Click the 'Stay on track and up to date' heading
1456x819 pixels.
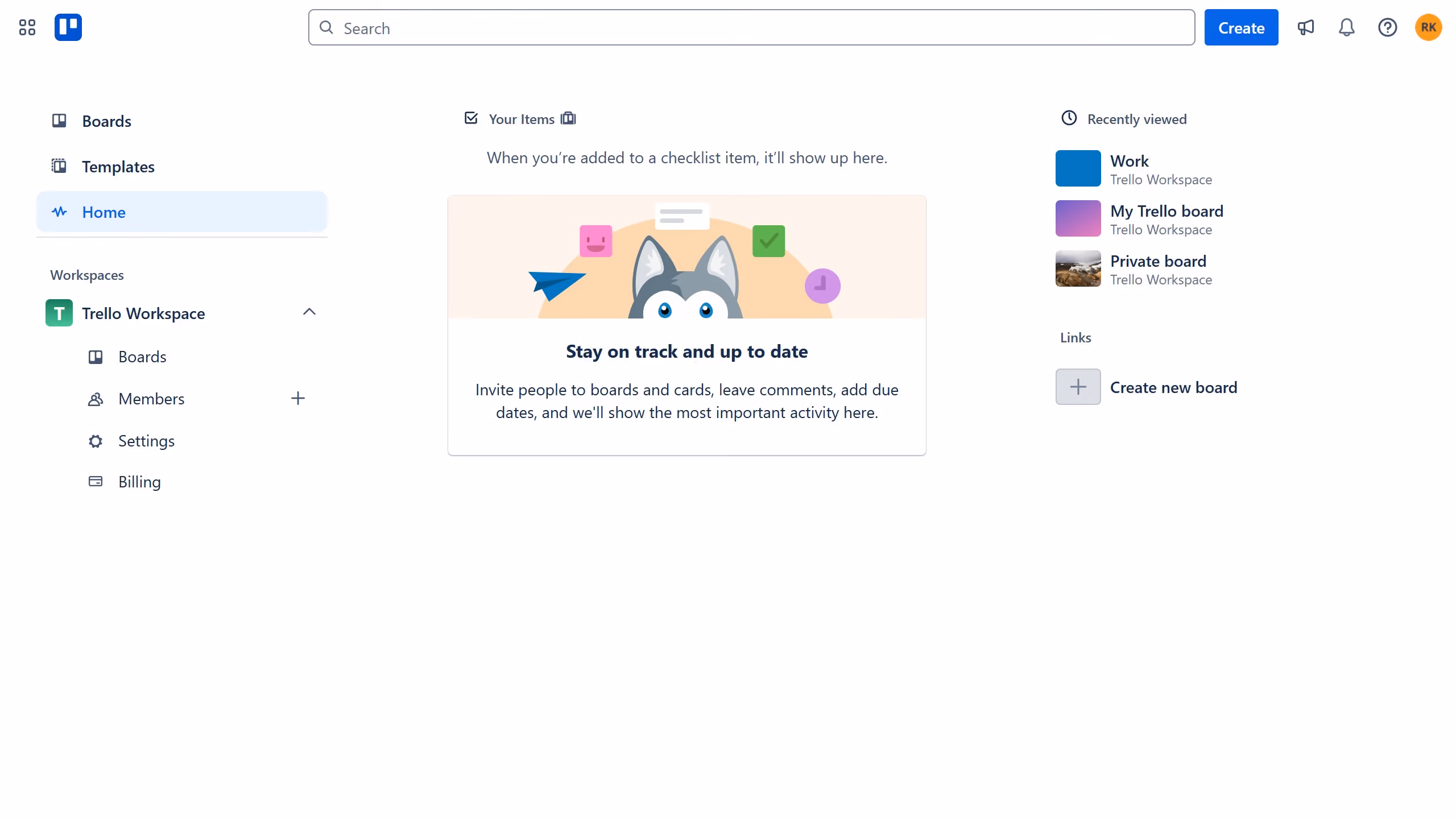[x=686, y=351]
